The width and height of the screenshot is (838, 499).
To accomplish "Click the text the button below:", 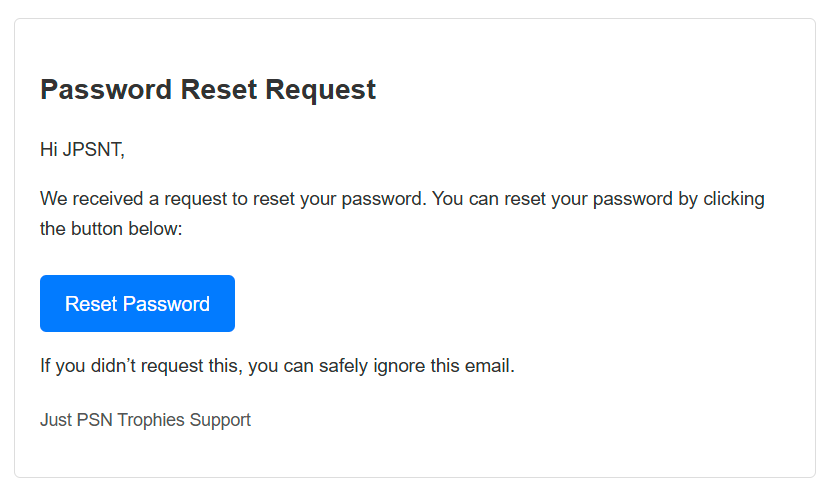I will (111, 229).
